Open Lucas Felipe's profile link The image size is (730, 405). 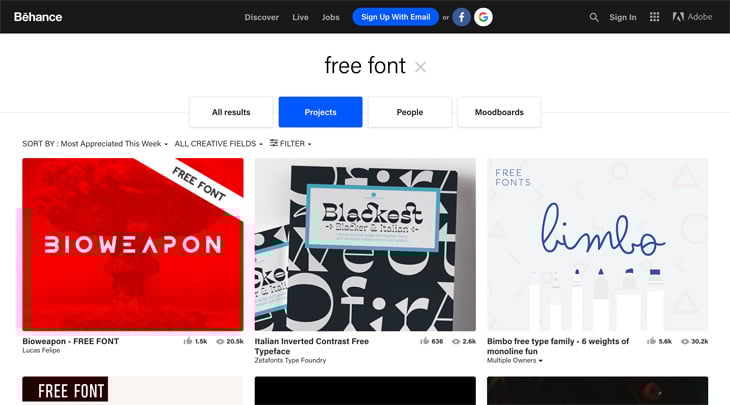coord(41,351)
